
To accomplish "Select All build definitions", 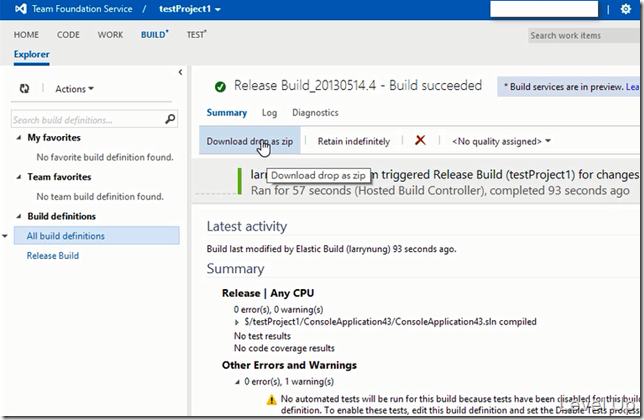I will click(97, 236).
